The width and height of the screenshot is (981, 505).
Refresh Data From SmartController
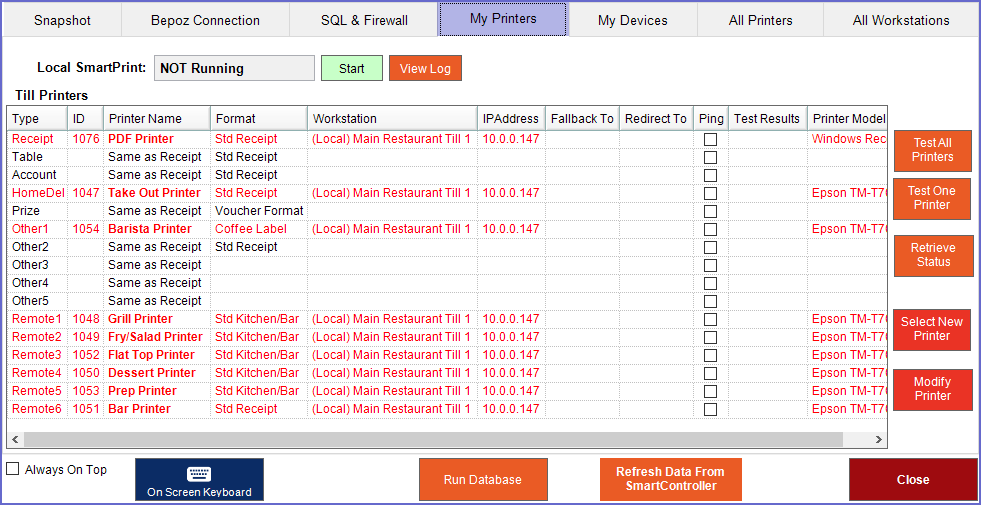coord(670,480)
